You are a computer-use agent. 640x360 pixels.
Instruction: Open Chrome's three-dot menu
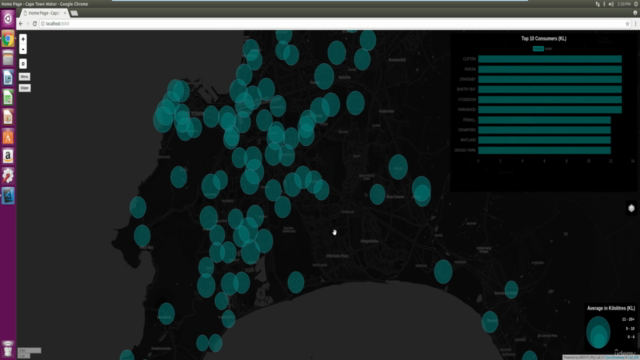[635, 24]
